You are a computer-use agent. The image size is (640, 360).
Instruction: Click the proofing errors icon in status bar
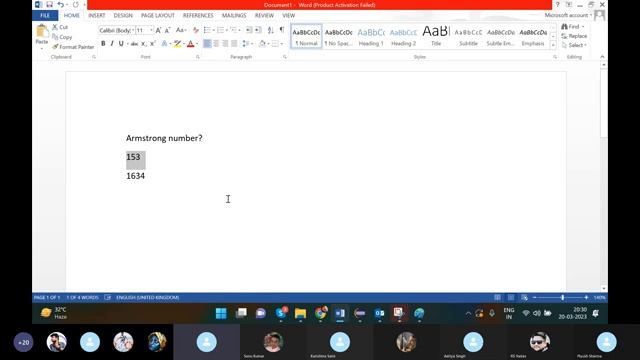click(107, 298)
